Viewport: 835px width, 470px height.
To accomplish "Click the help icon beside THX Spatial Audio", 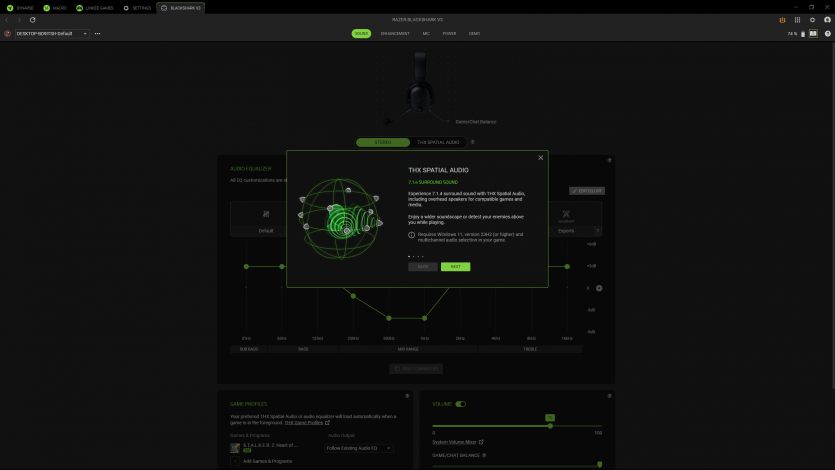I will pos(473,142).
